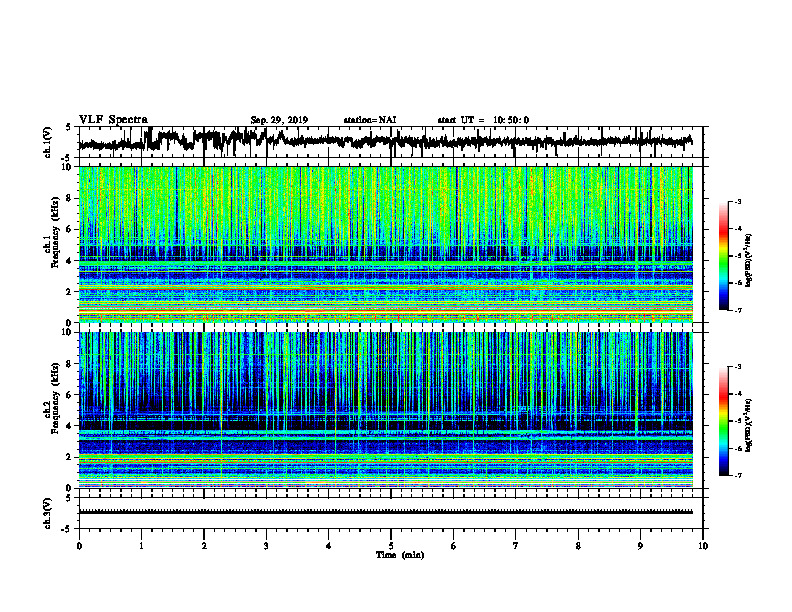Click the "-7" label on ch.2 color bar
The height and width of the screenshot is (612, 792).
(737, 476)
